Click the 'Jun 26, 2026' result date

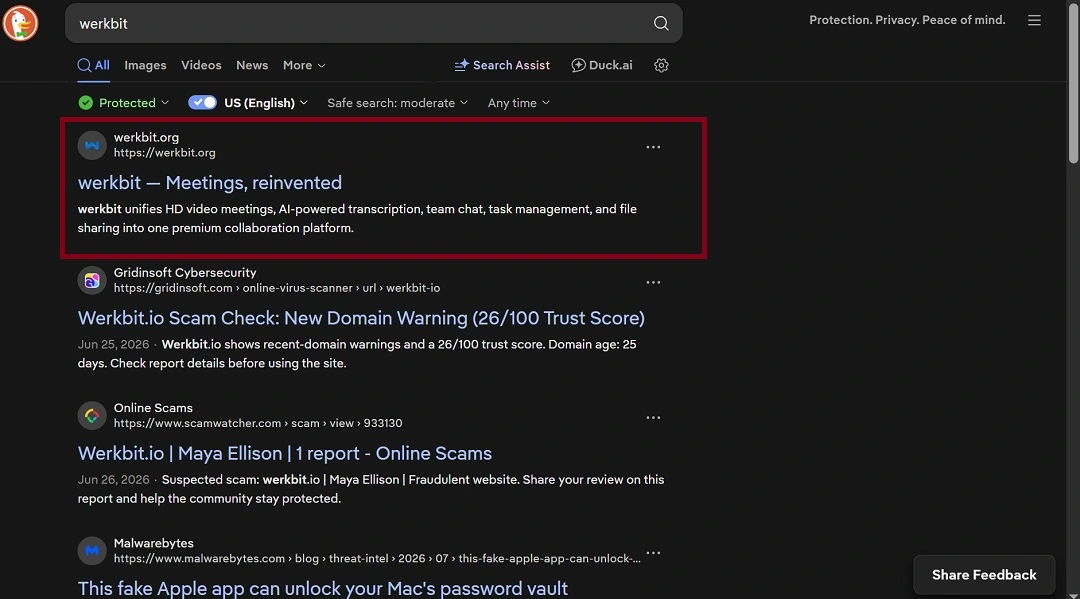(113, 480)
